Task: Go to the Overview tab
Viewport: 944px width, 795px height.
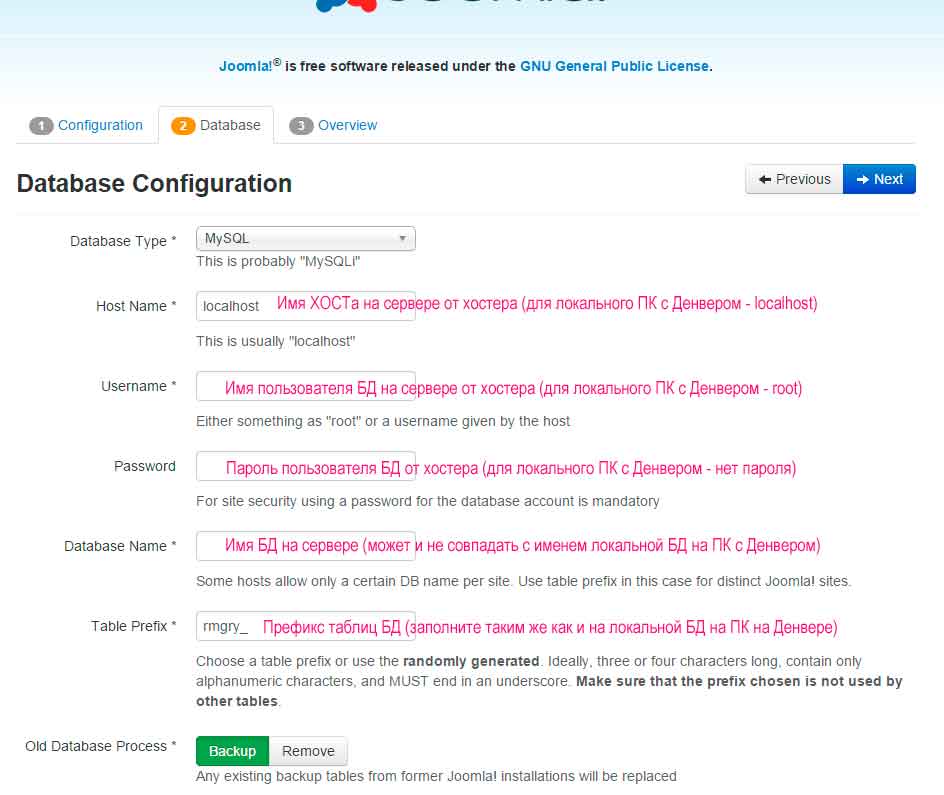Action: (347, 125)
